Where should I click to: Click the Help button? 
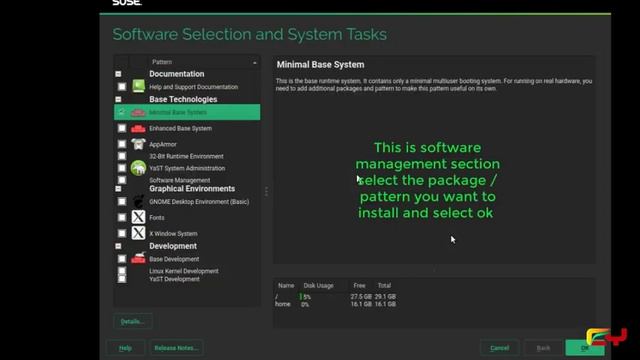pos(125,348)
